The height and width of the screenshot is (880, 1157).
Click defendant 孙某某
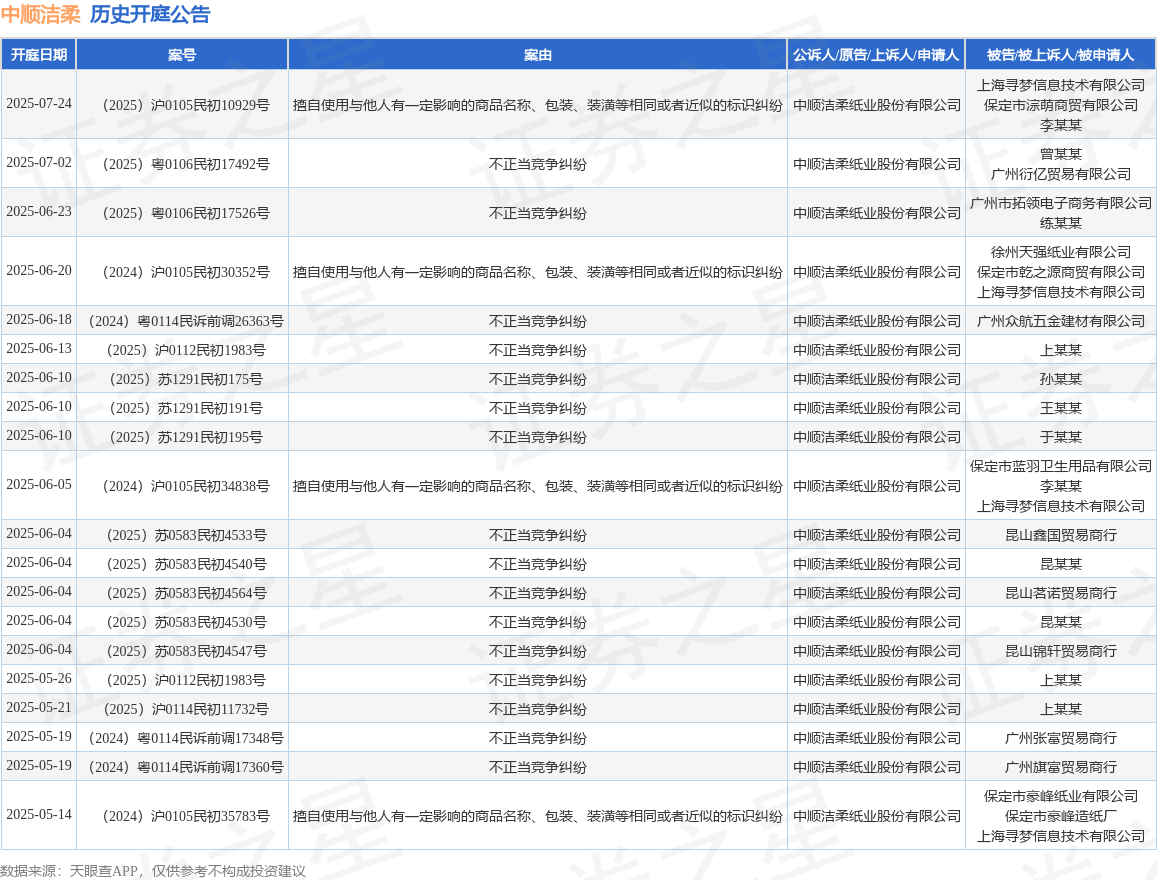[x=1060, y=379]
